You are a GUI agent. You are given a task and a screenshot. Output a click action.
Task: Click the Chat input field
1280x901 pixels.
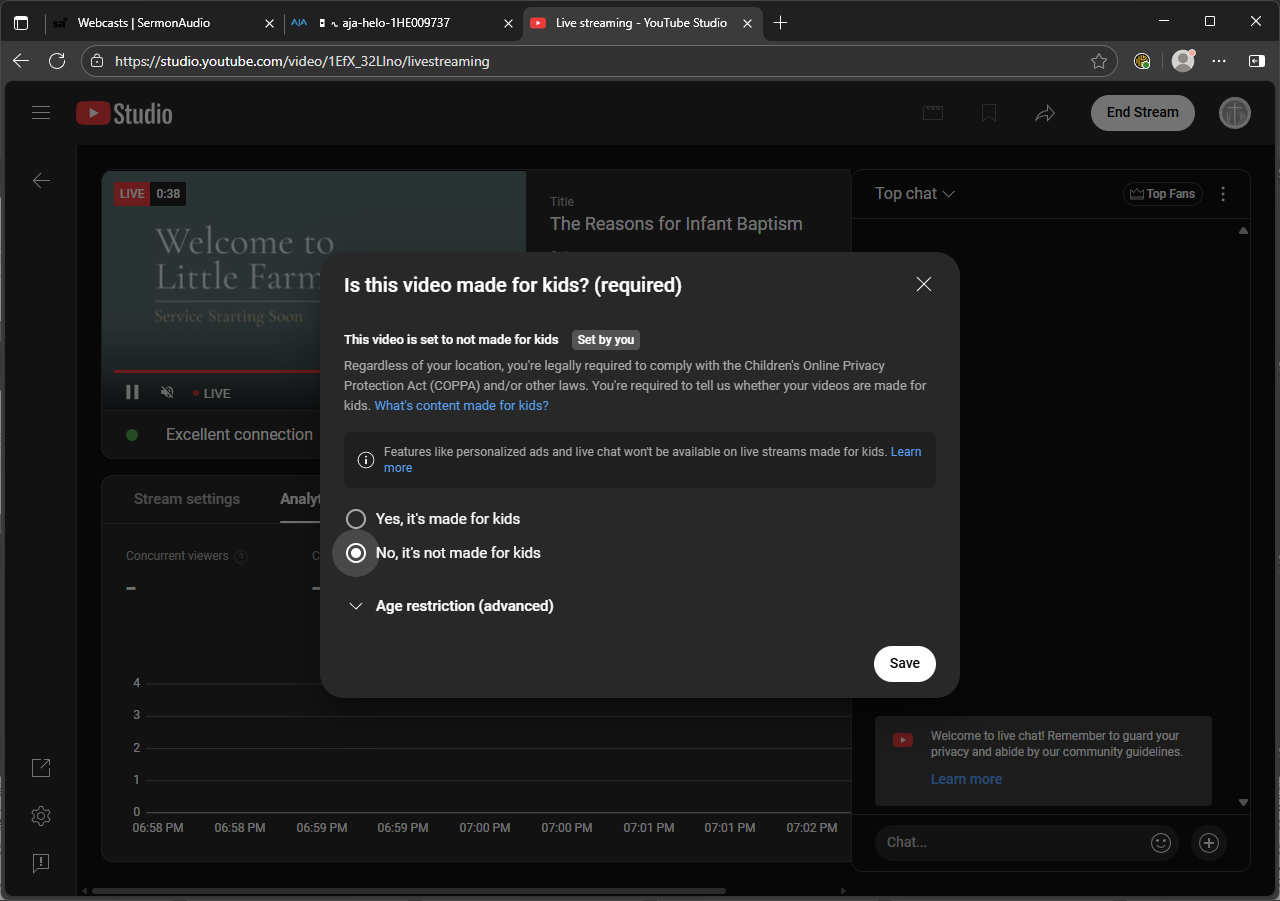1012,843
